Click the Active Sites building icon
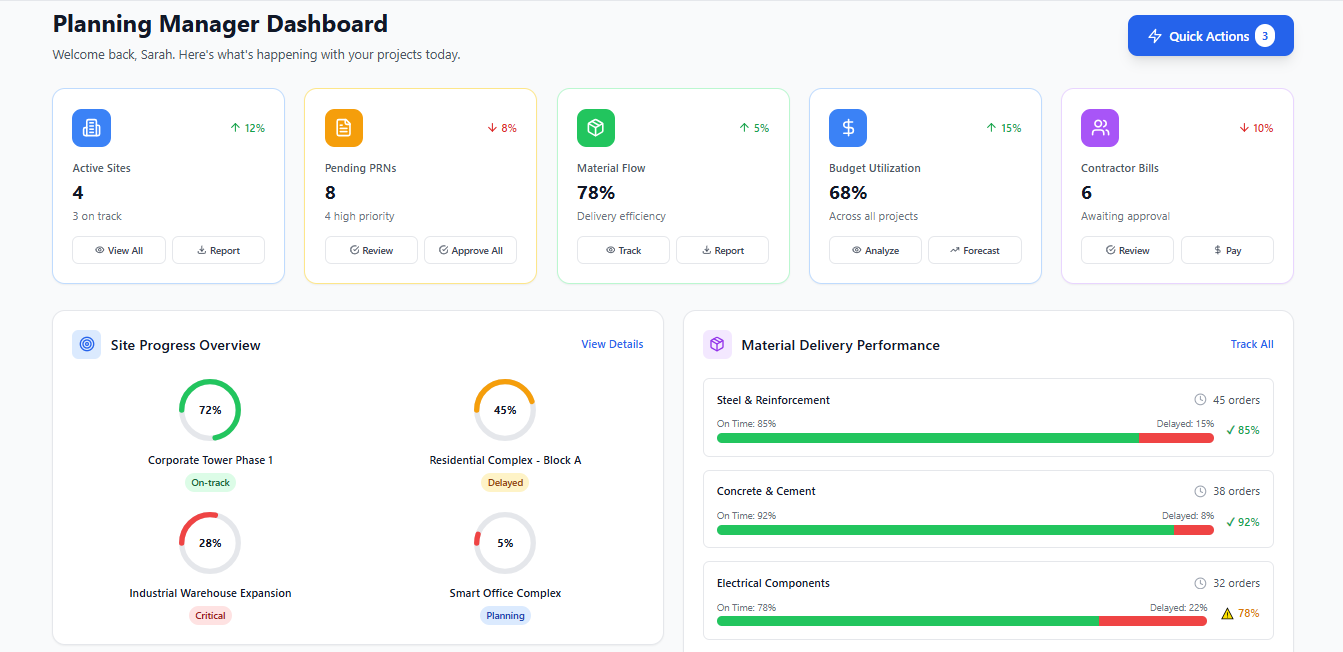This screenshot has height=652, width=1343. click(90, 127)
